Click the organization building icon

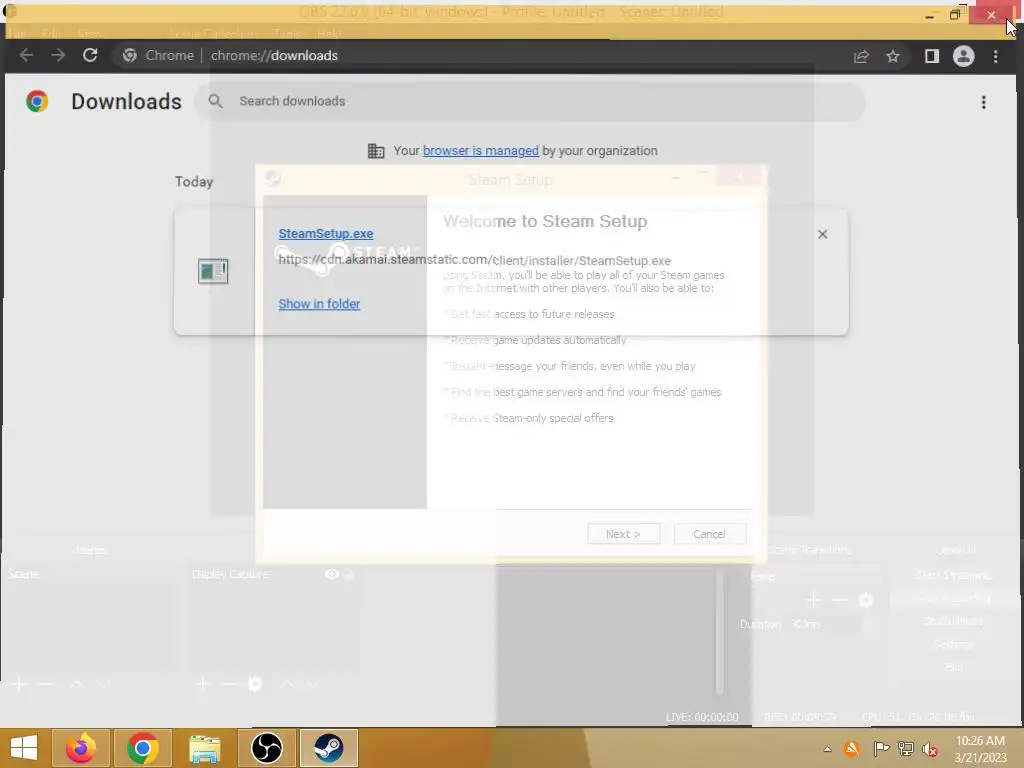pos(376,151)
